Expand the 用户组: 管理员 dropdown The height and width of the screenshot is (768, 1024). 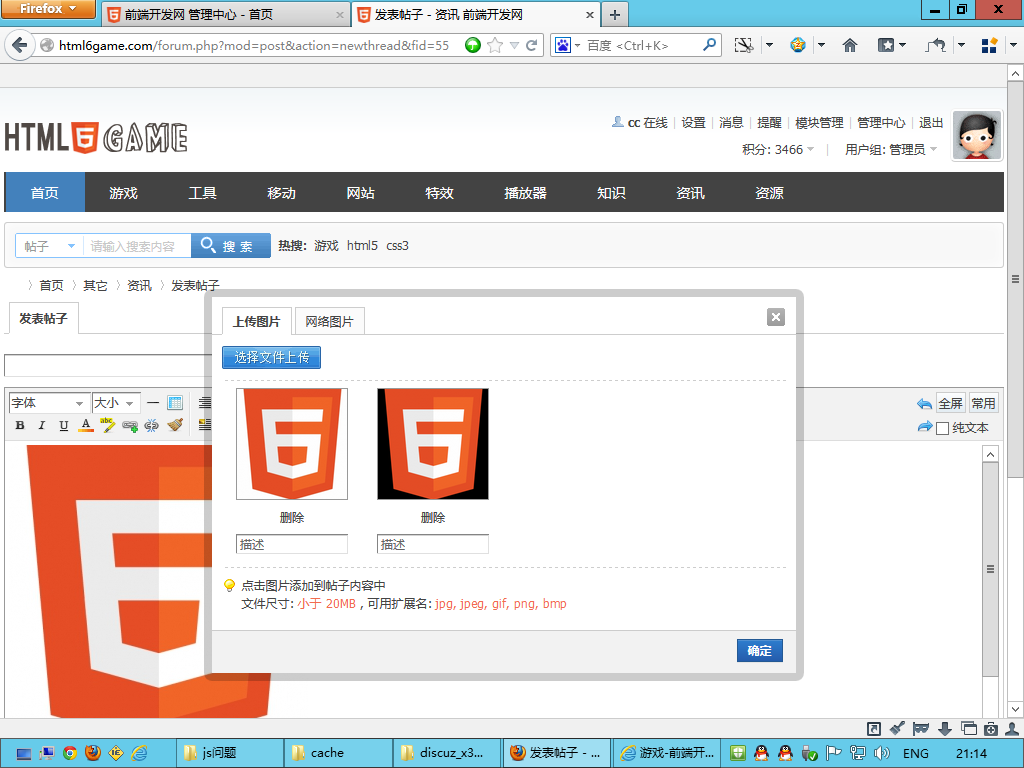(x=891, y=150)
